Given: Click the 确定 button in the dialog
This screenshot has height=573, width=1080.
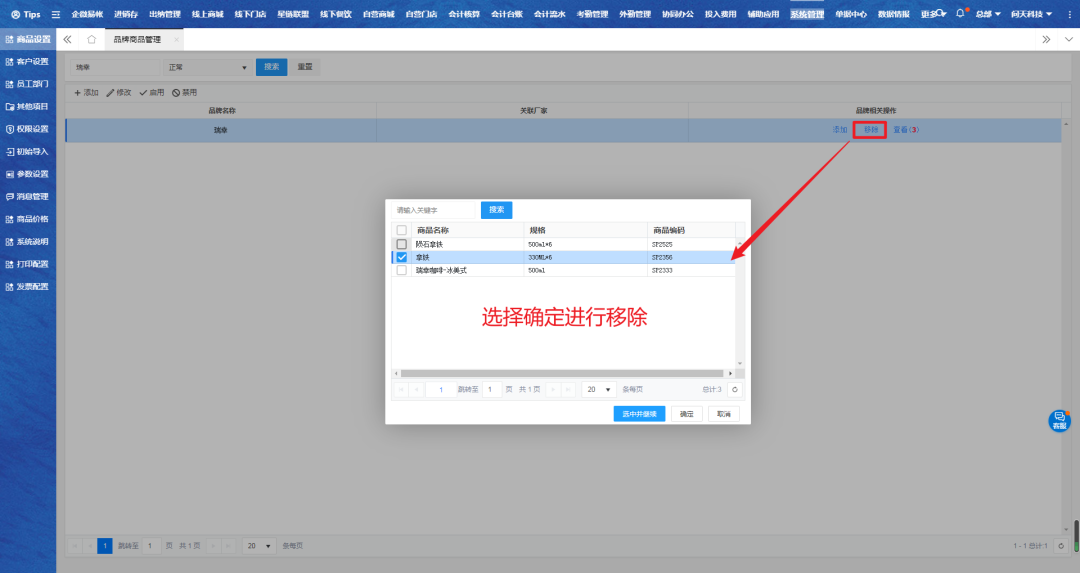Looking at the screenshot, I should click(686, 413).
